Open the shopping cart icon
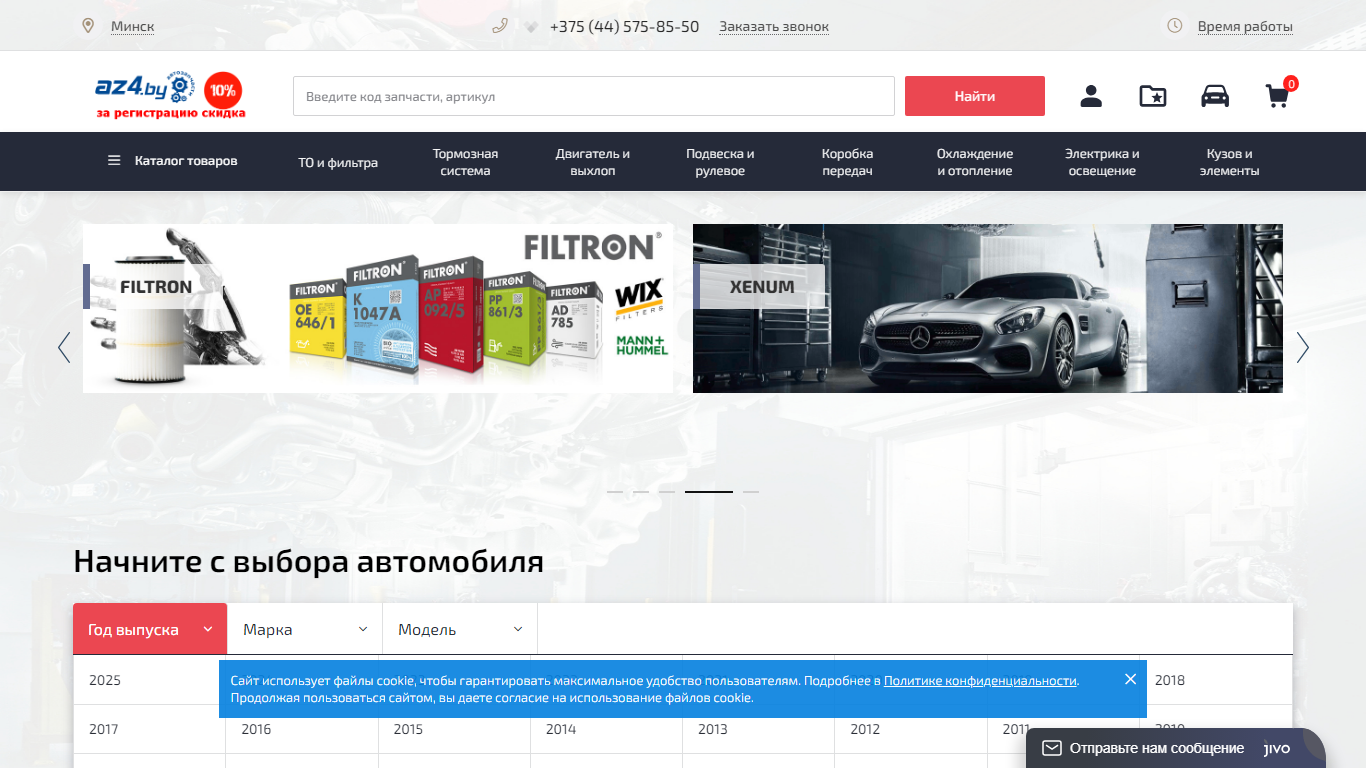Viewport: 1366px width, 768px height. (1277, 96)
